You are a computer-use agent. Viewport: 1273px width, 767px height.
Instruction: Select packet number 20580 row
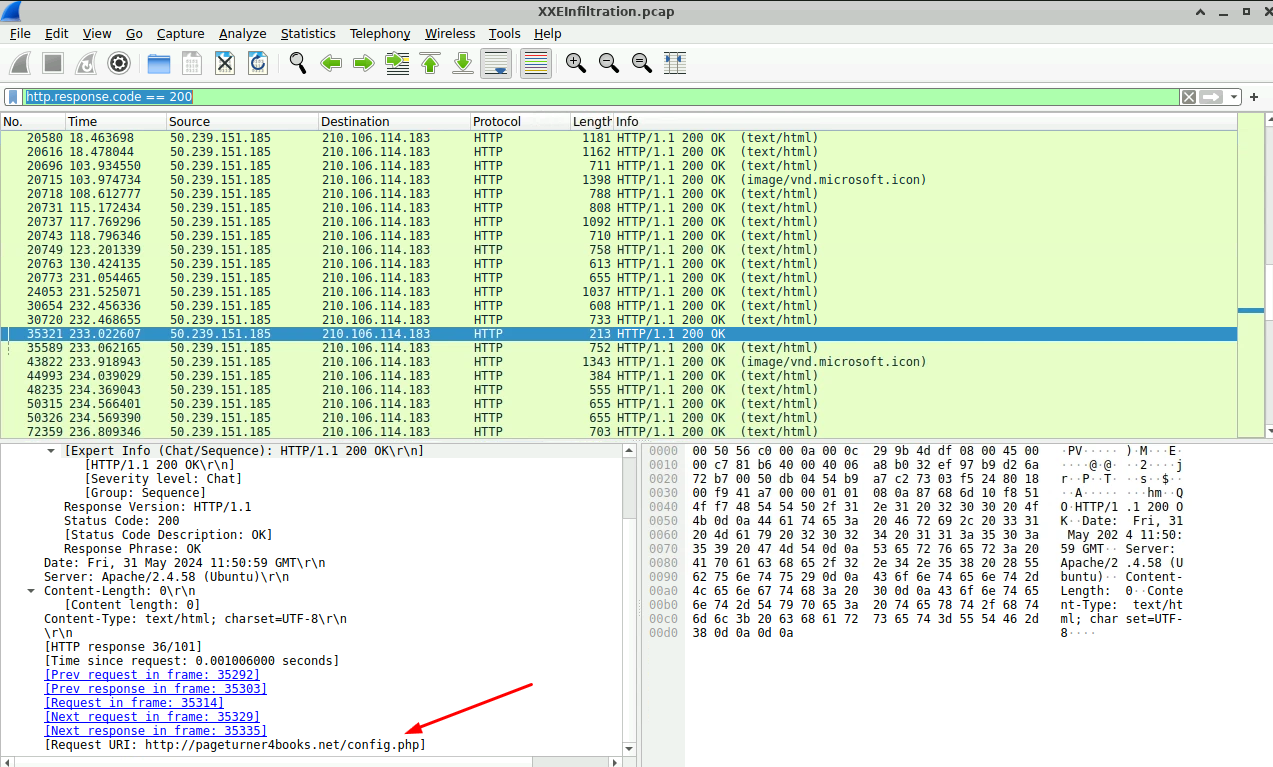(x=618, y=138)
